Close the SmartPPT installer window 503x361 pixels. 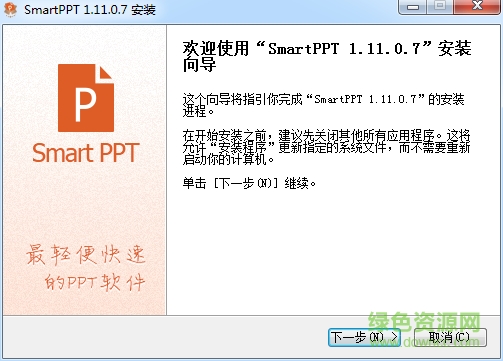(477, 6)
